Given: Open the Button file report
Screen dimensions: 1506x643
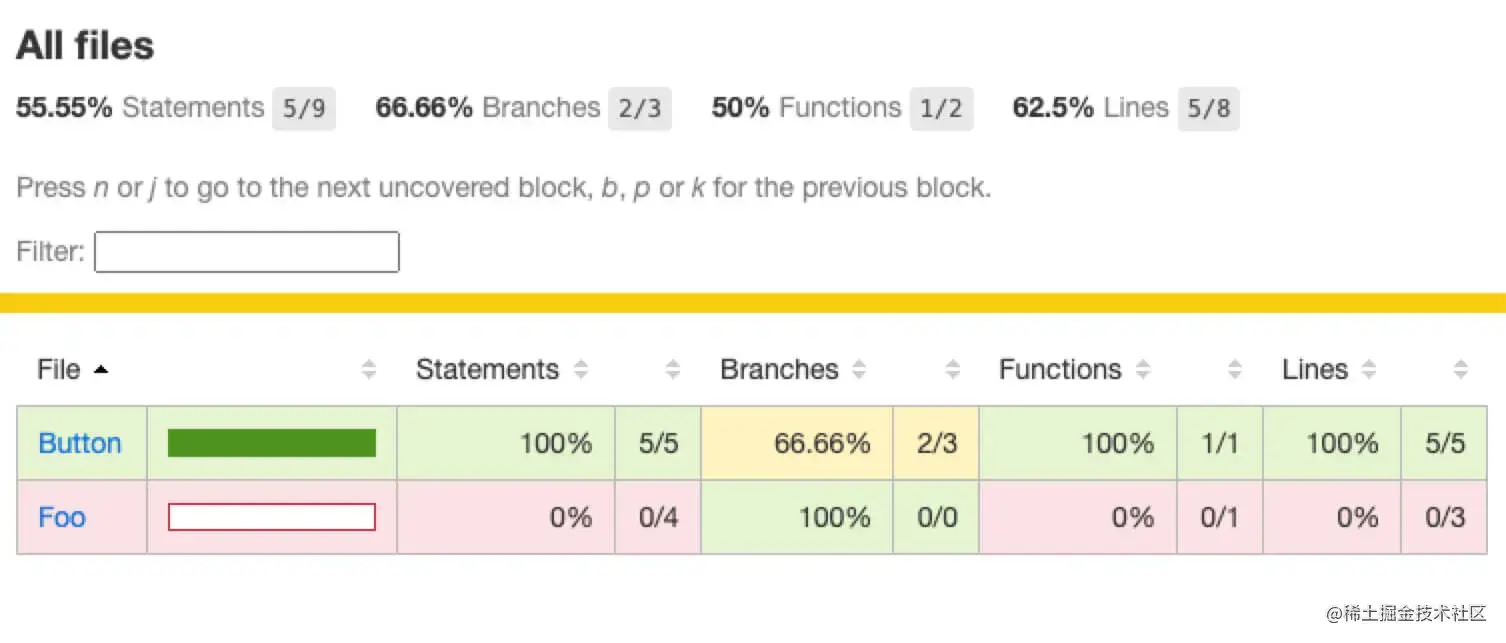Looking at the screenshot, I should click(x=80, y=443).
